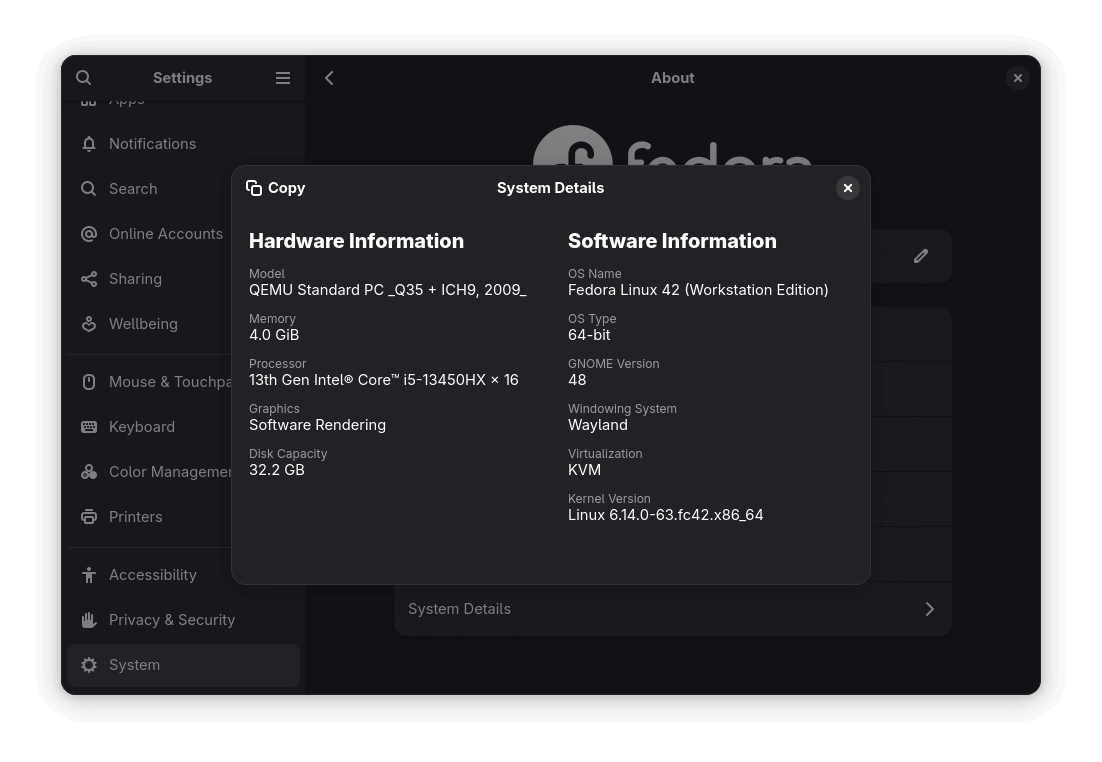This screenshot has height=762, width=1102.
Task: Open the Sharing settings panel
Action: point(135,278)
